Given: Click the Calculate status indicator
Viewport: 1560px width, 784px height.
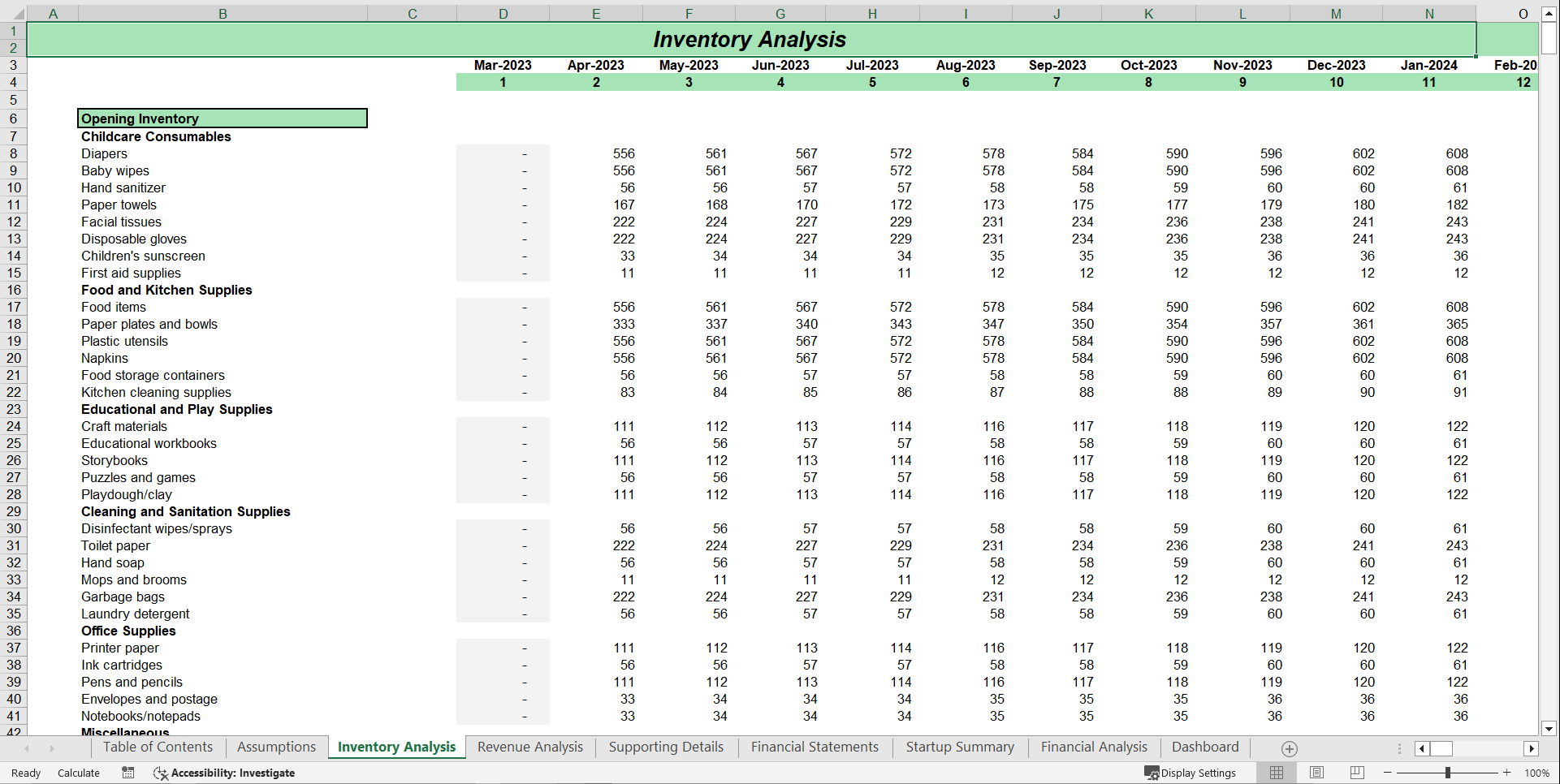Looking at the screenshot, I should pyautogui.click(x=79, y=773).
